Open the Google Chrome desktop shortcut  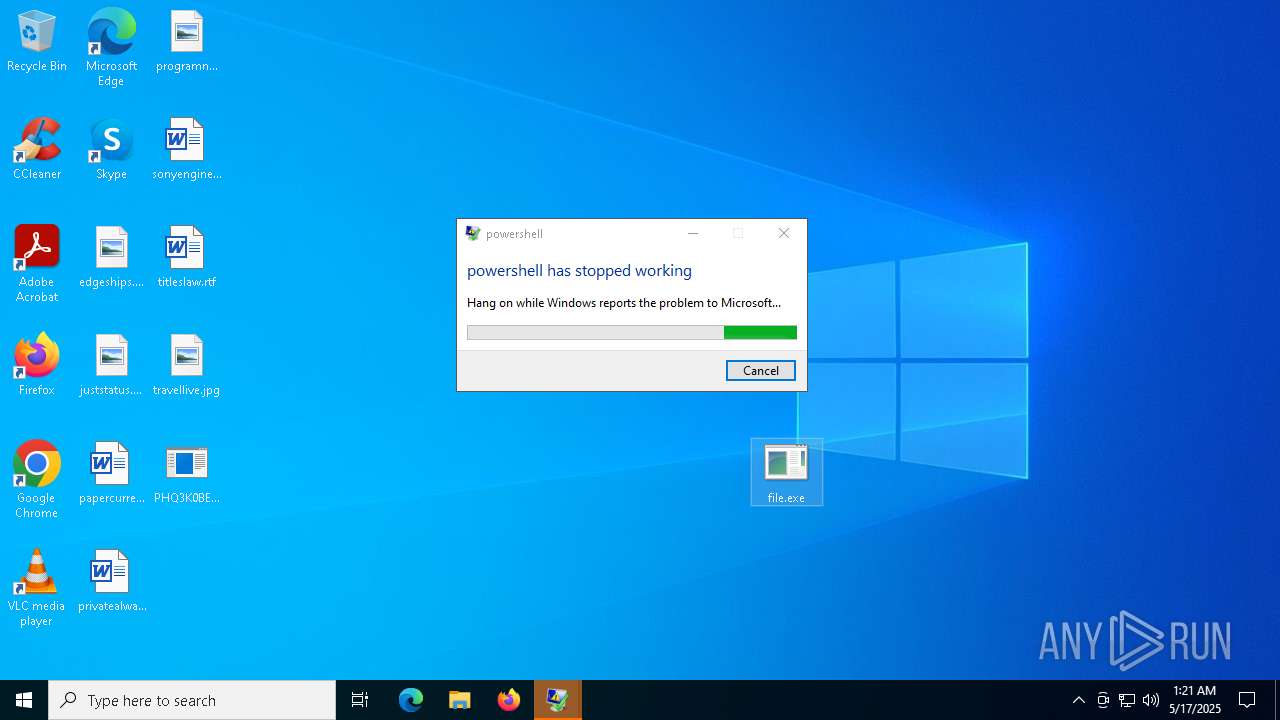click(x=37, y=480)
